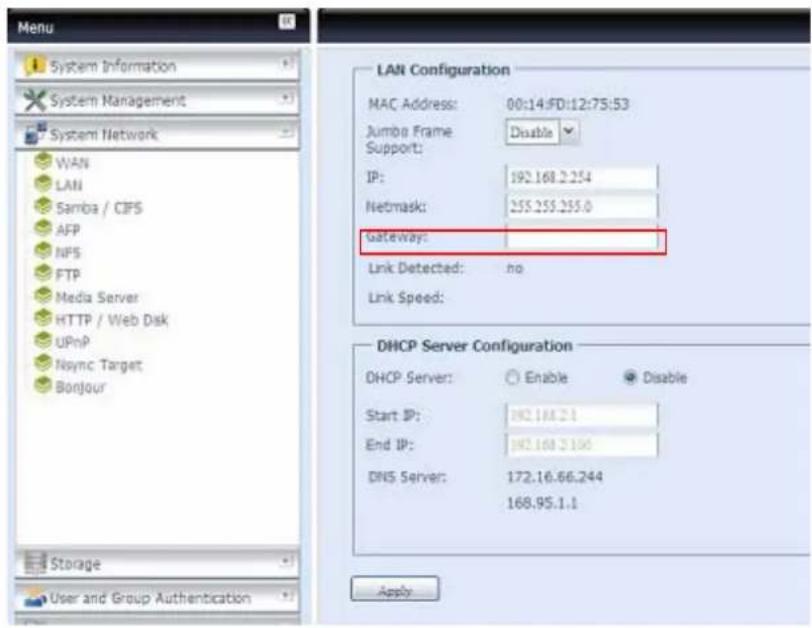This screenshot has width=812, height=628.
Task: Open the FTP settings page
Action: pos(68,275)
